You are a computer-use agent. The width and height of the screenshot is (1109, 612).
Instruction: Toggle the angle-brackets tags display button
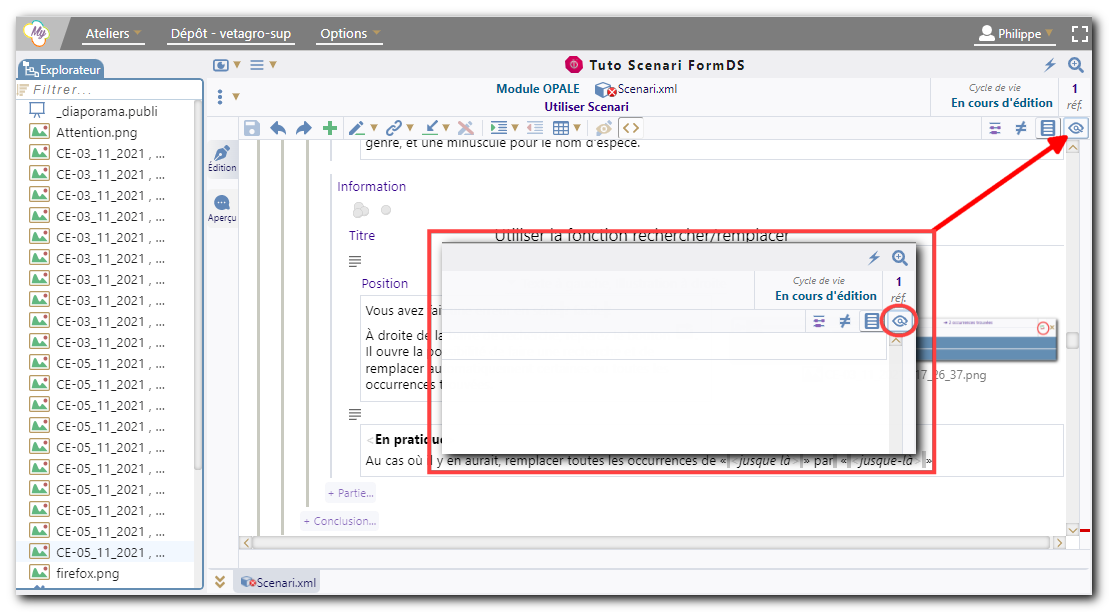[631, 128]
